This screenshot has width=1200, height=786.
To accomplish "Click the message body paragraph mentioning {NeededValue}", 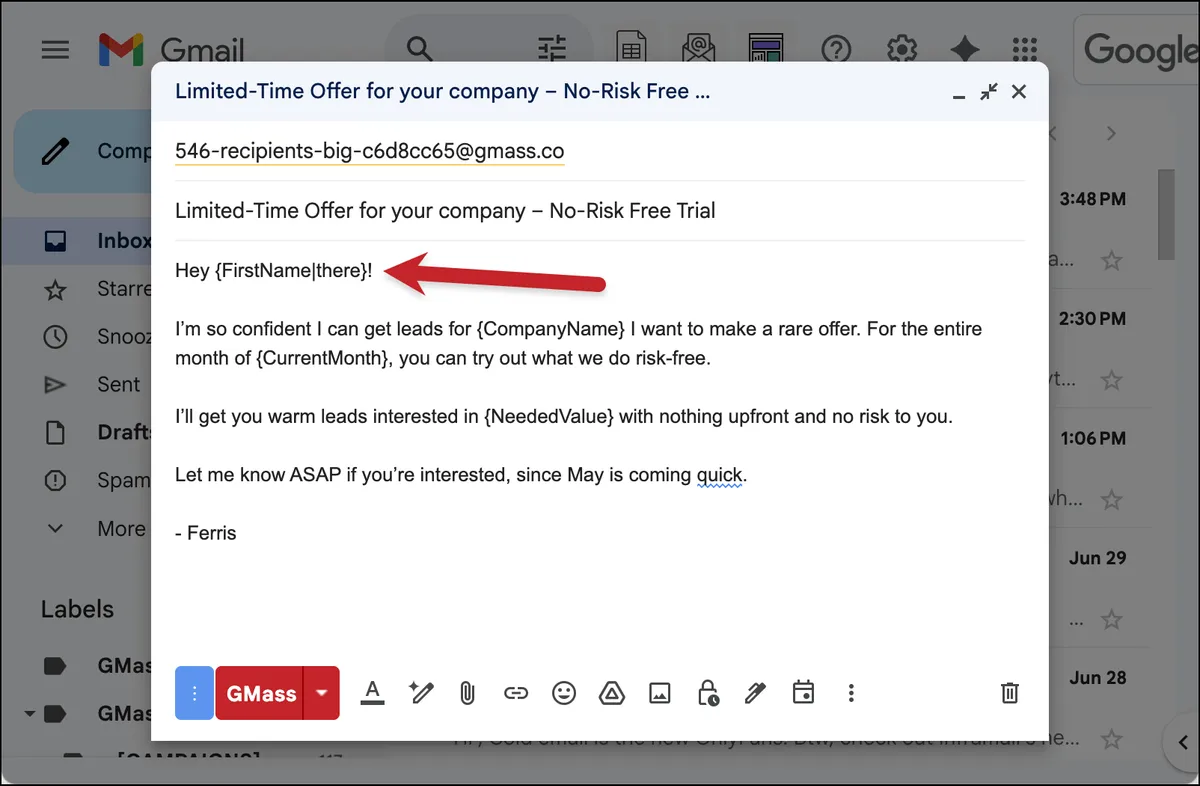I will [564, 416].
